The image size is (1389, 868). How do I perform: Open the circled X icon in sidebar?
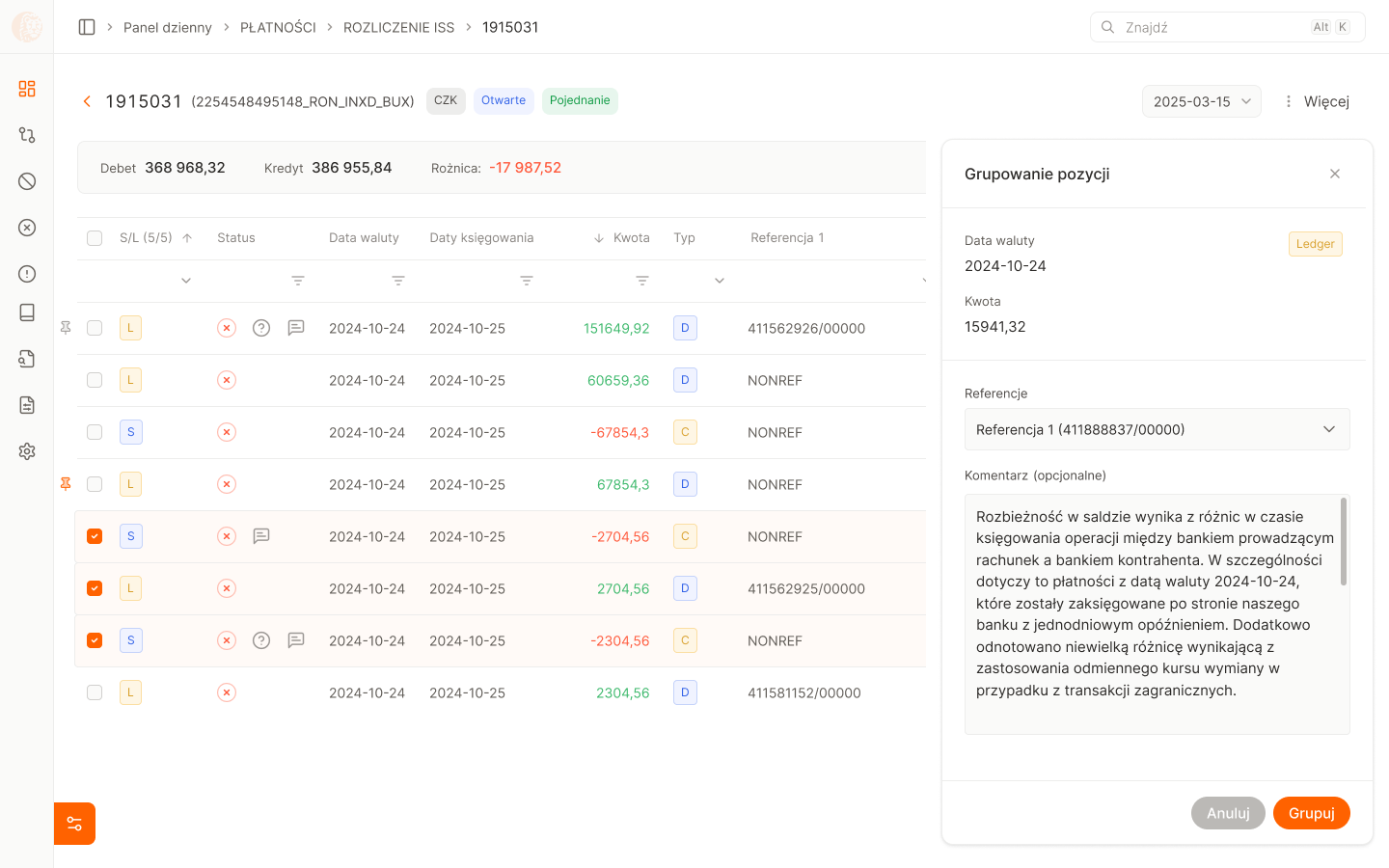tap(27, 228)
